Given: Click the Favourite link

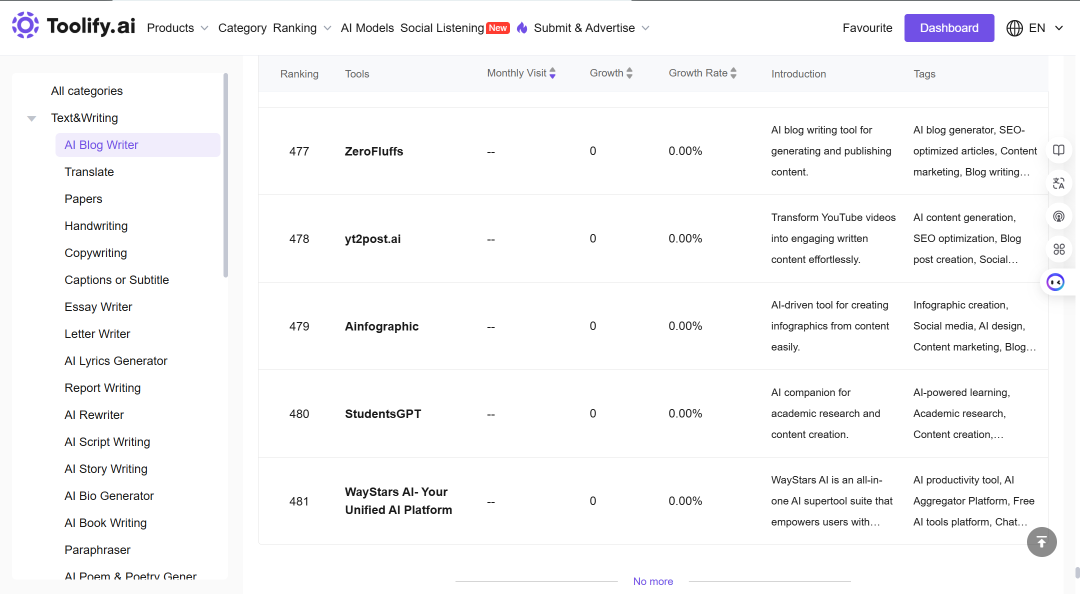Looking at the screenshot, I should [867, 28].
